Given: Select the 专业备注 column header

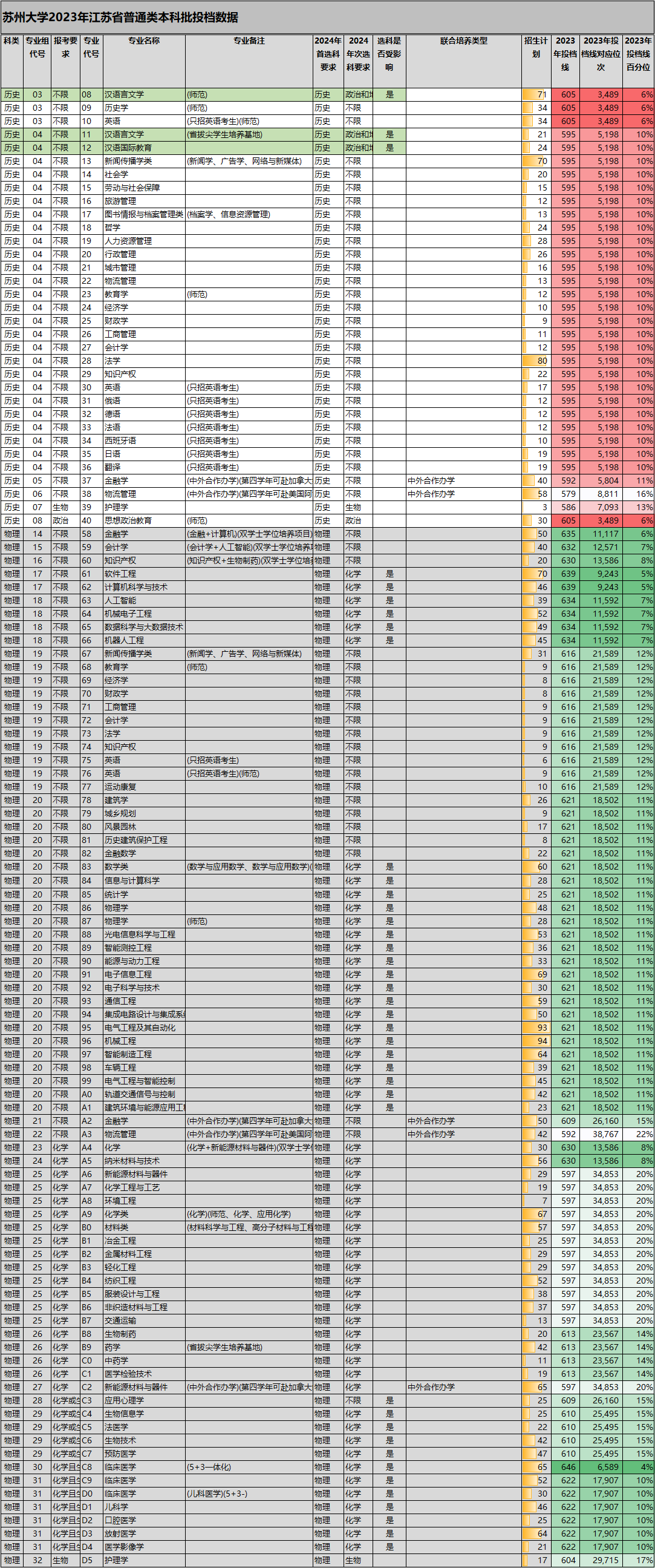Looking at the screenshot, I should [249, 41].
